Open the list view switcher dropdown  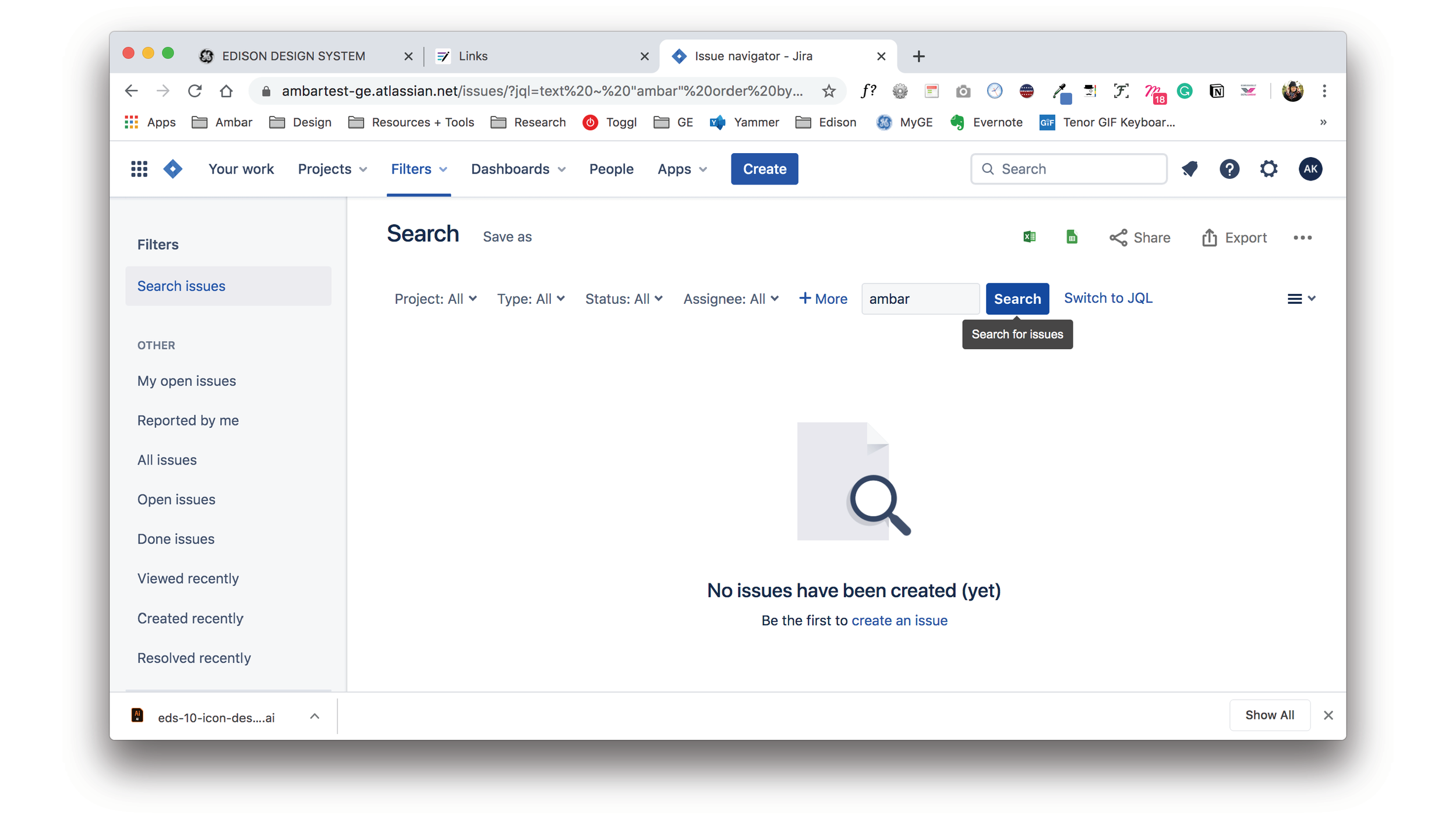tap(1301, 299)
